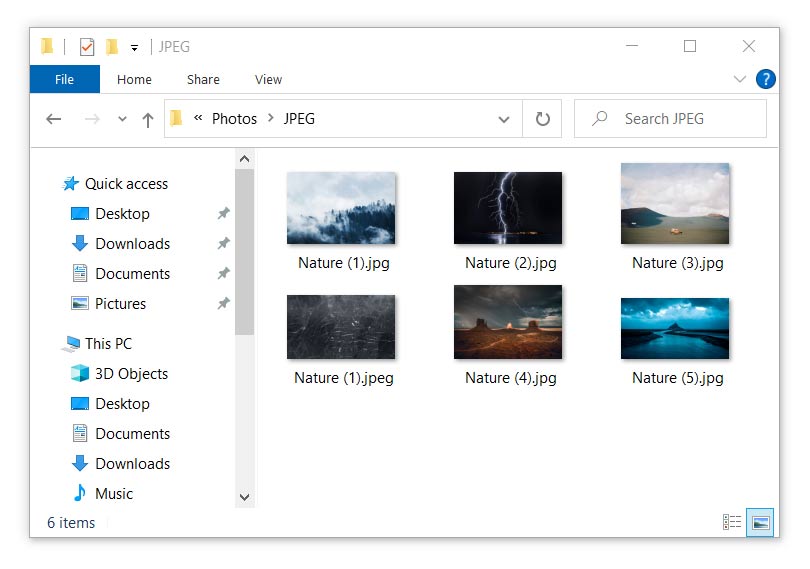810x569 pixels.
Task: Click the Nature (2).jpg file name
Action: 510,263
